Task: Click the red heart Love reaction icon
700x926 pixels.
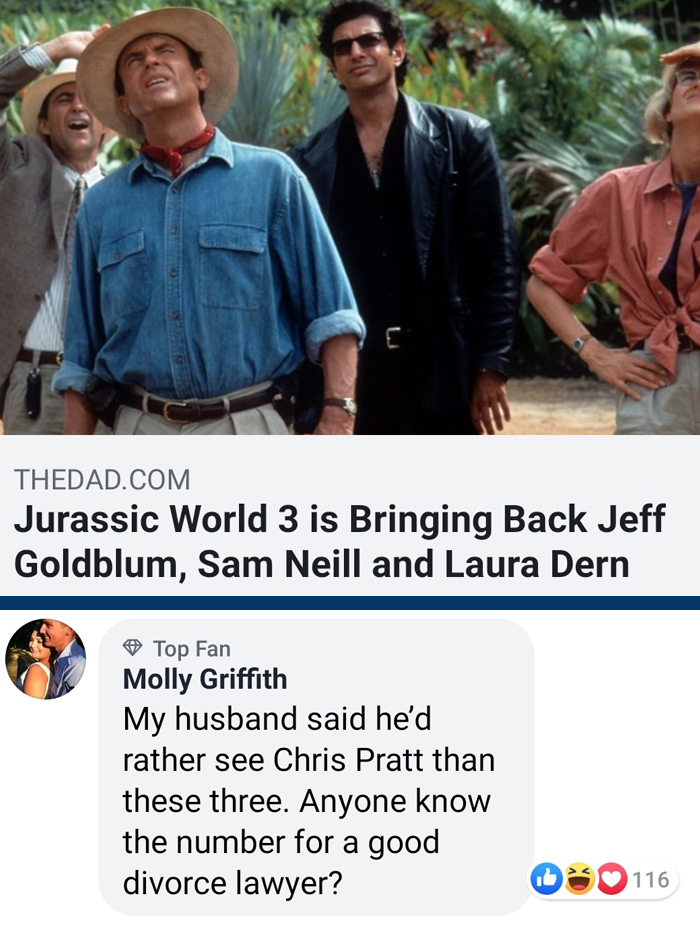Action: point(612,879)
